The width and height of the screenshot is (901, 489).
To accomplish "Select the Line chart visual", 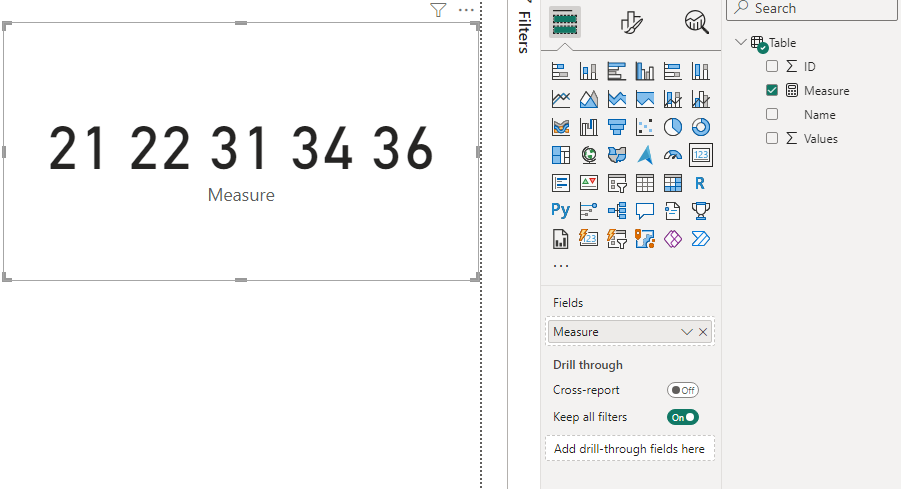I will tap(560, 99).
